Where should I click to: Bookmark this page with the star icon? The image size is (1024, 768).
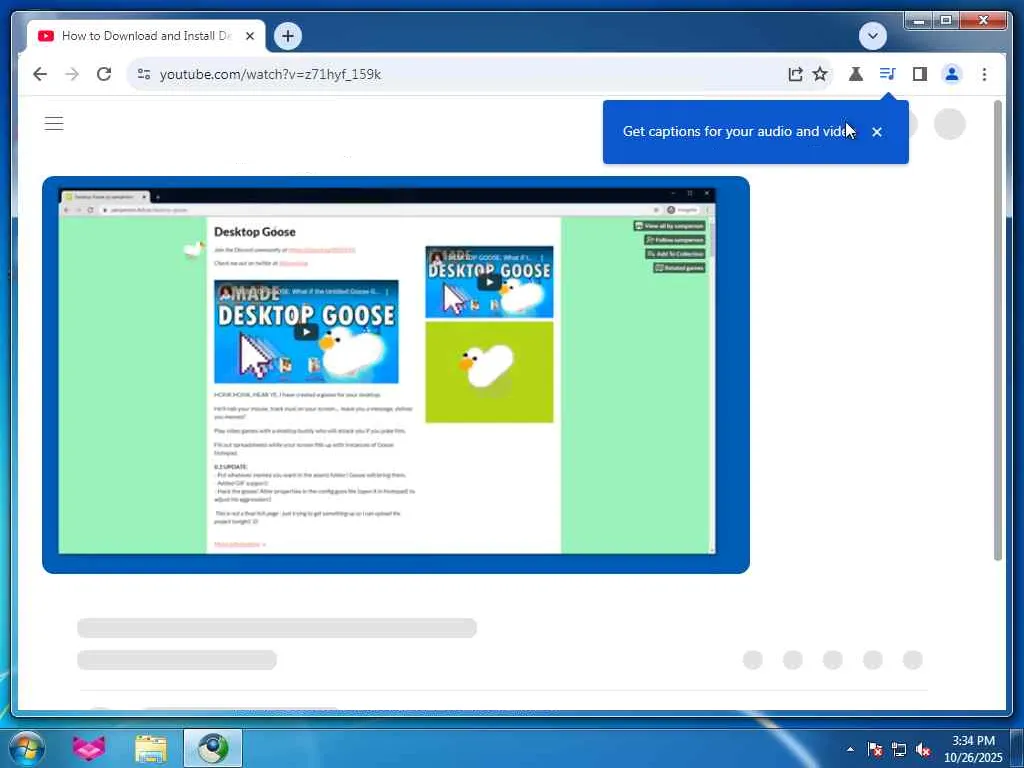pos(820,74)
